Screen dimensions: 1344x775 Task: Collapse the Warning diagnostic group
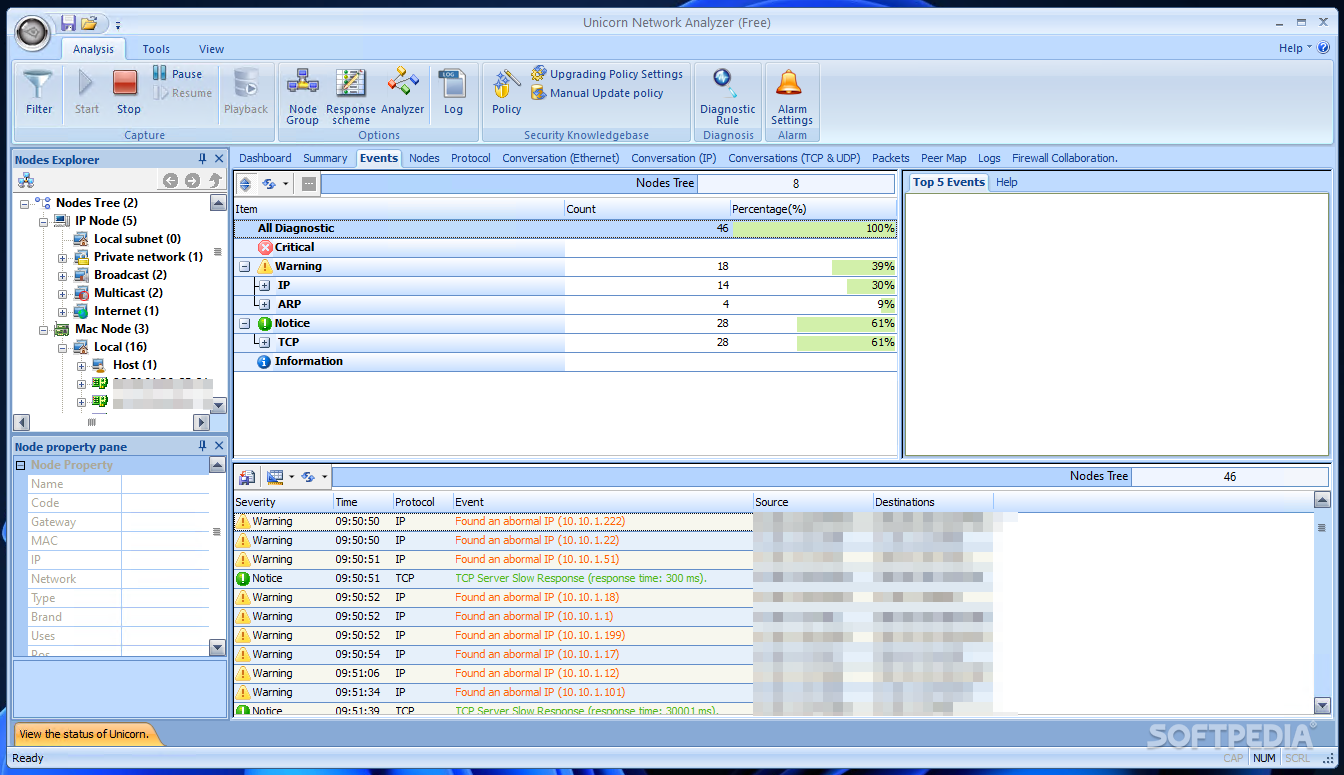point(245,267)
